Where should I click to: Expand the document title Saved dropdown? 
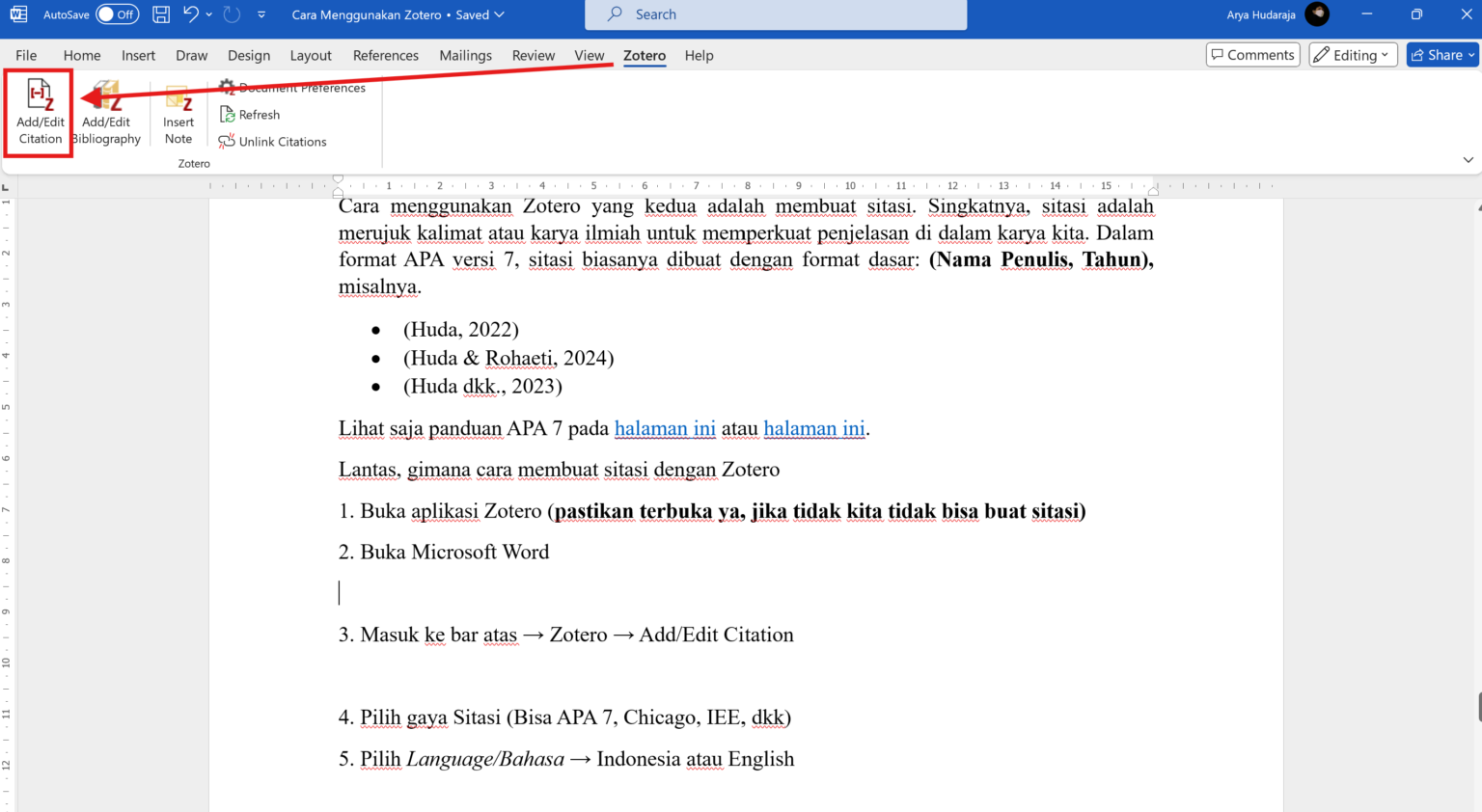click(499, 14)
